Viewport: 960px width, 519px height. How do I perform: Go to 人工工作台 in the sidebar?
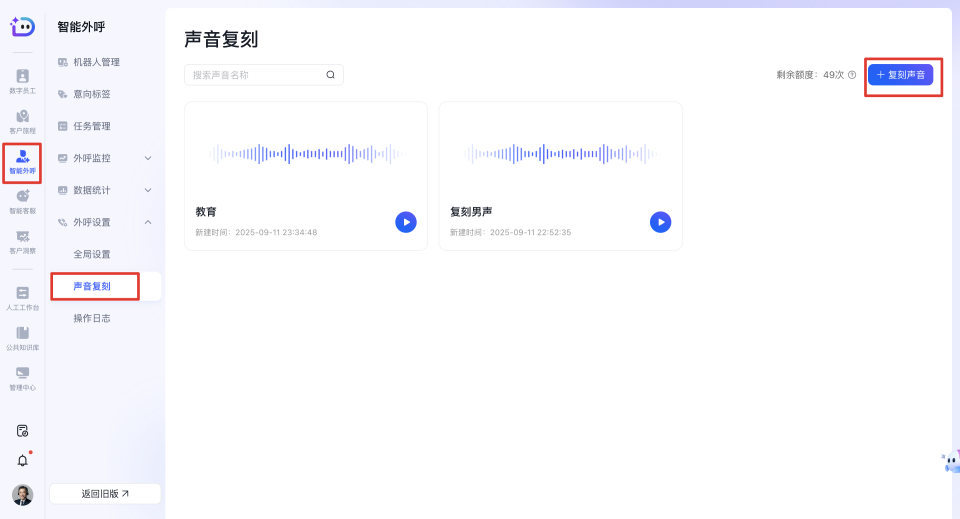tap(22, 298)
